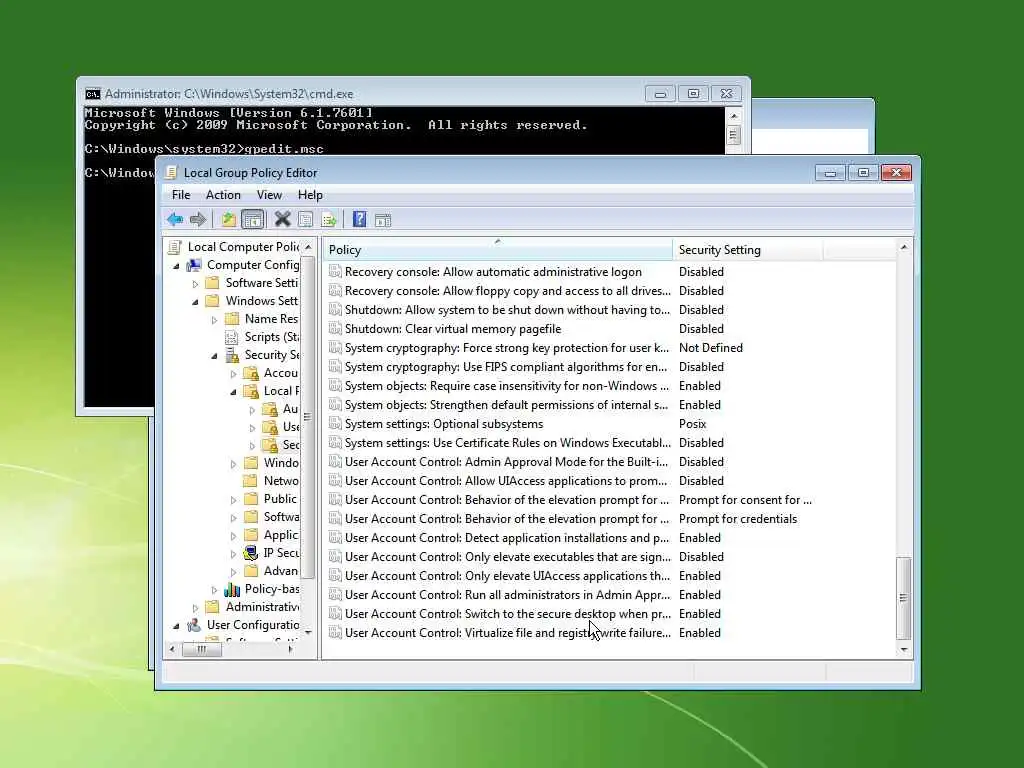Click the Properties toolbar icon

pyautogui.click(x=305, y=219)
